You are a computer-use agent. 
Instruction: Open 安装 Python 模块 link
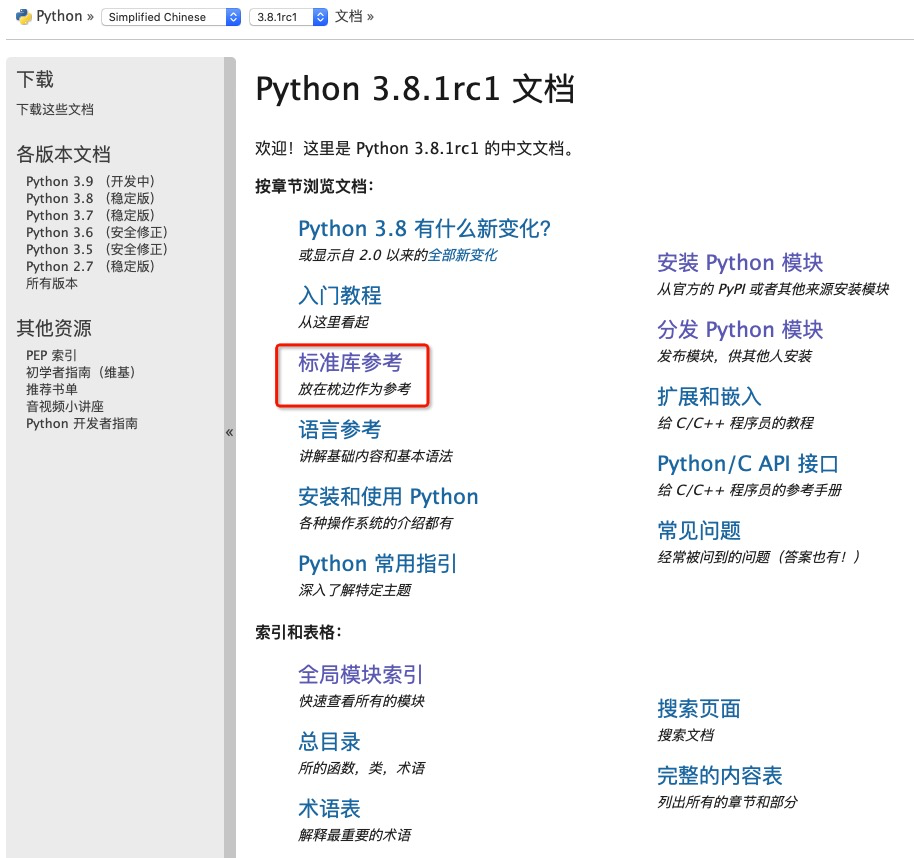click(x=740, y=262)
